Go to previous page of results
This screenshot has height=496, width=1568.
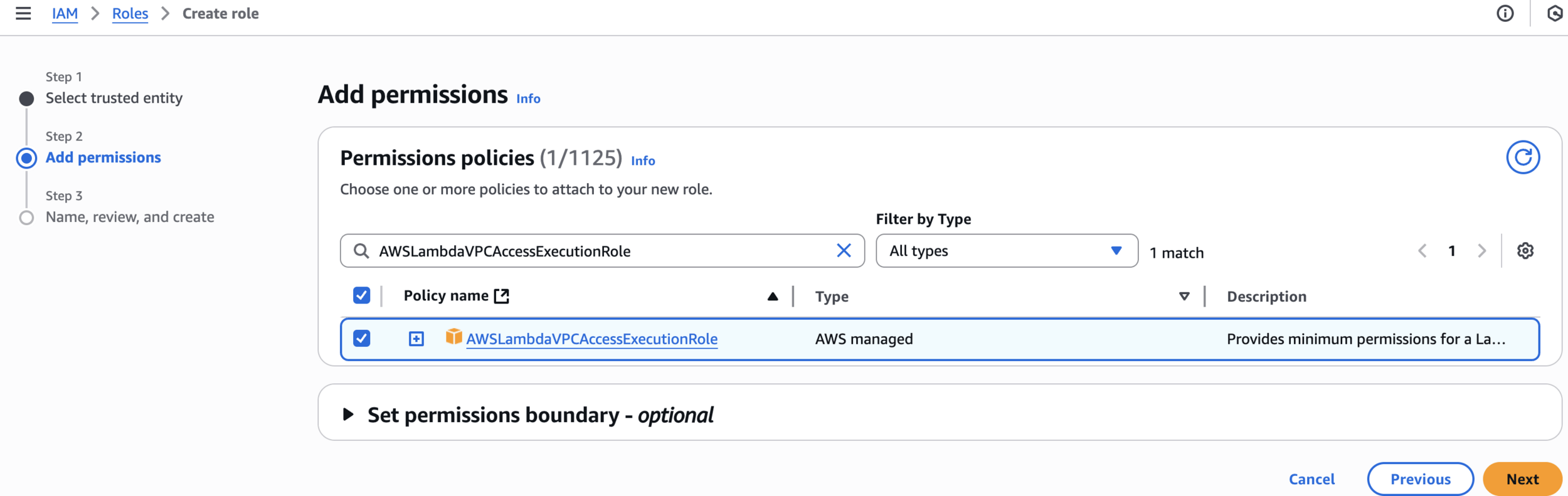point(1422,251)
